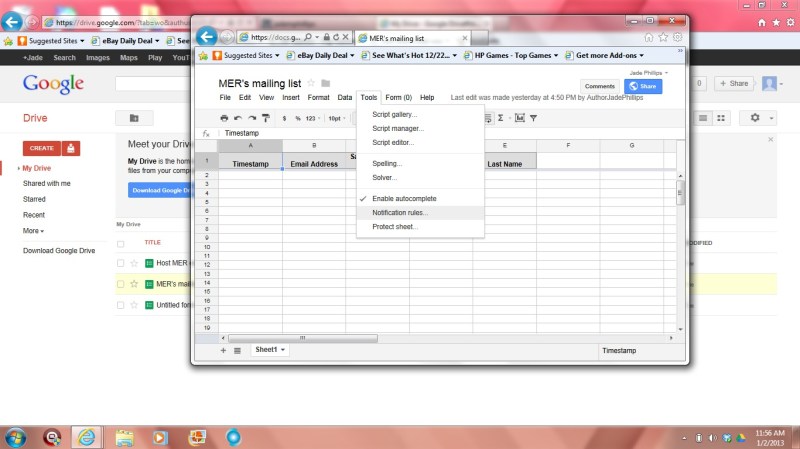Open Script editor from Tools menu

pos(392,142)
